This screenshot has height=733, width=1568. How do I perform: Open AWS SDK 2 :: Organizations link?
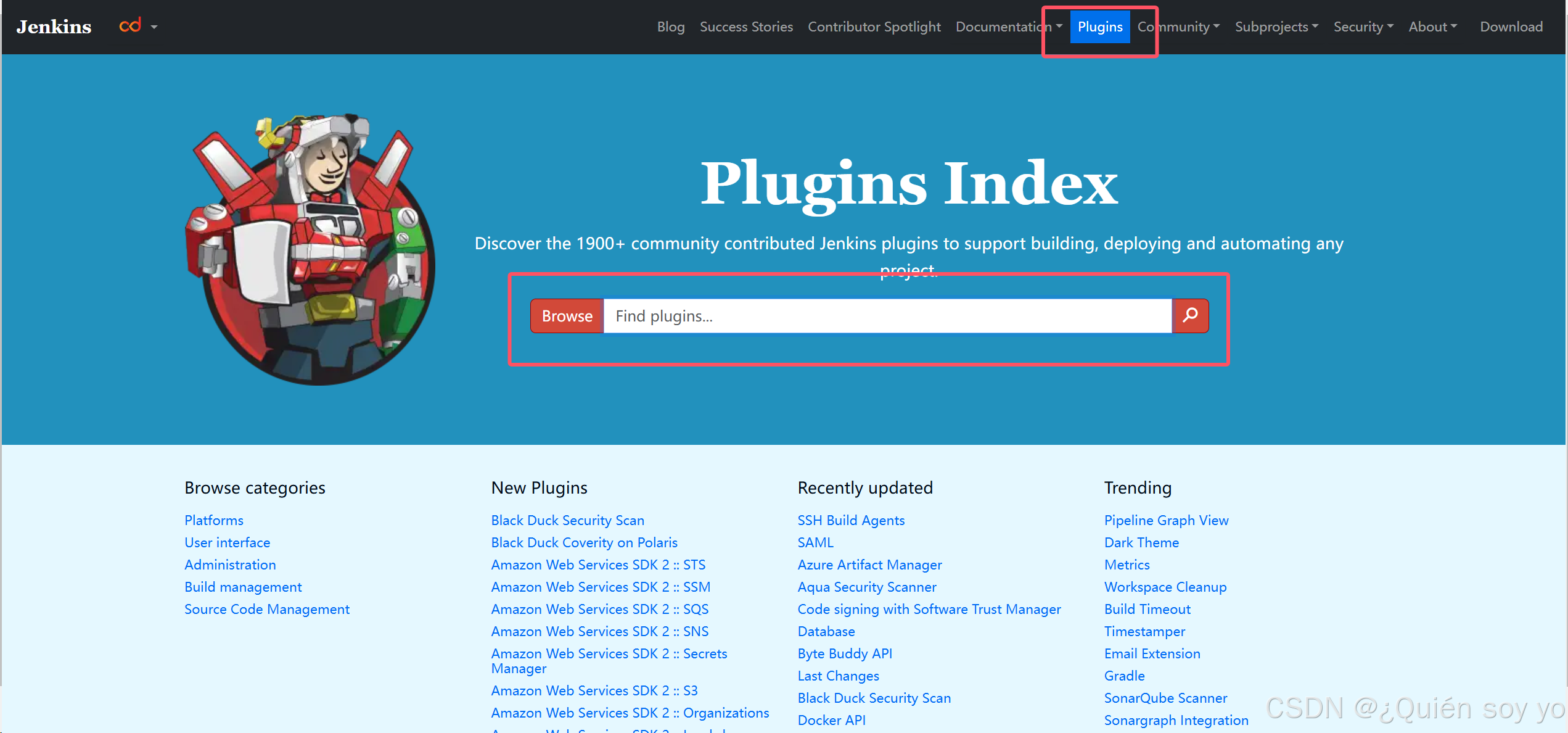[630, 713]
